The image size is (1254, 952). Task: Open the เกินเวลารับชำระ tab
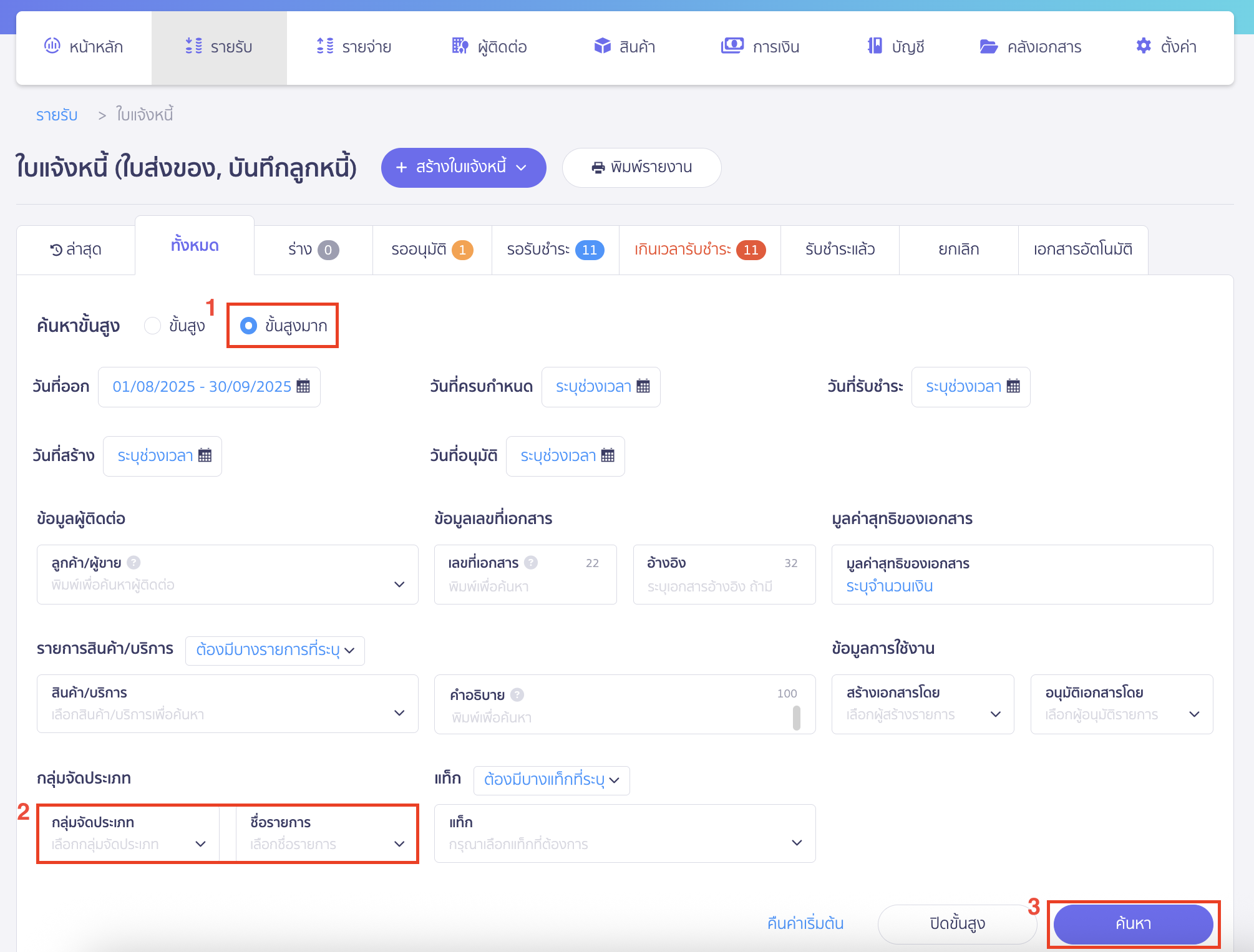(x=699, y=250)
